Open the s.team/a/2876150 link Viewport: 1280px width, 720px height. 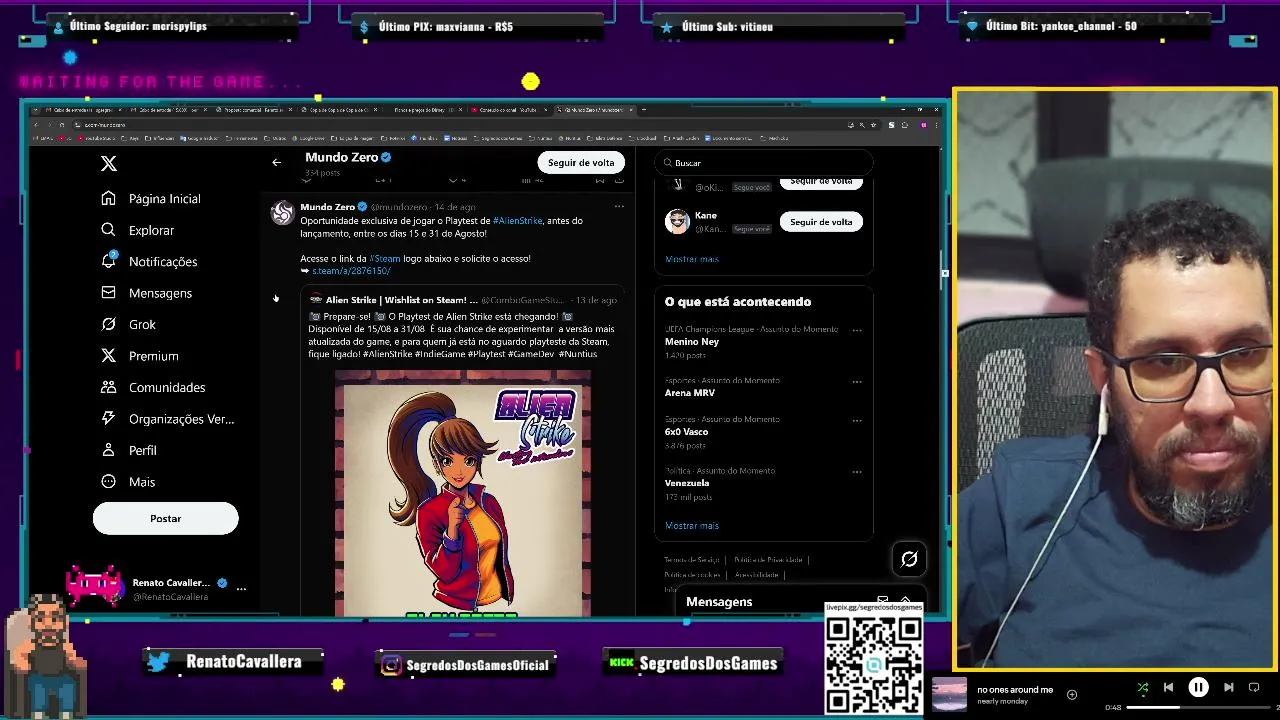coord(351,271)
